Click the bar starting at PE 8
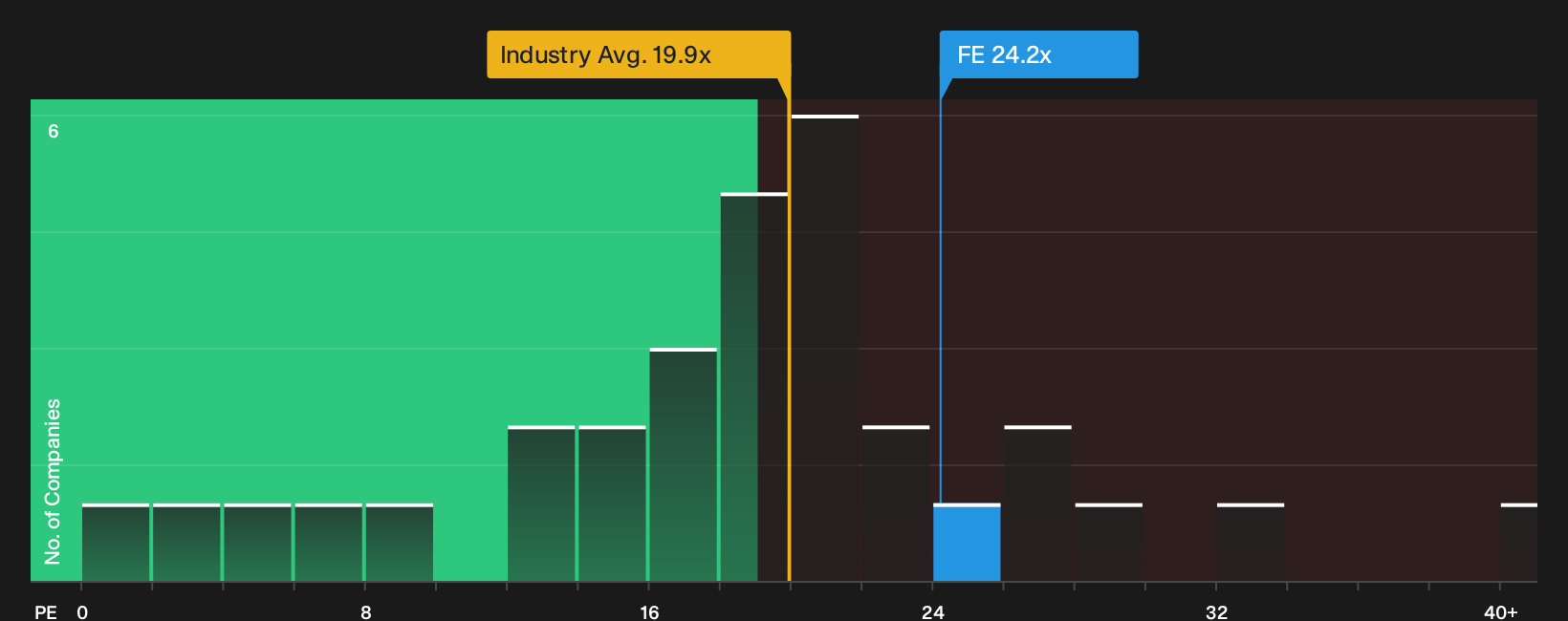 (400, 543)
